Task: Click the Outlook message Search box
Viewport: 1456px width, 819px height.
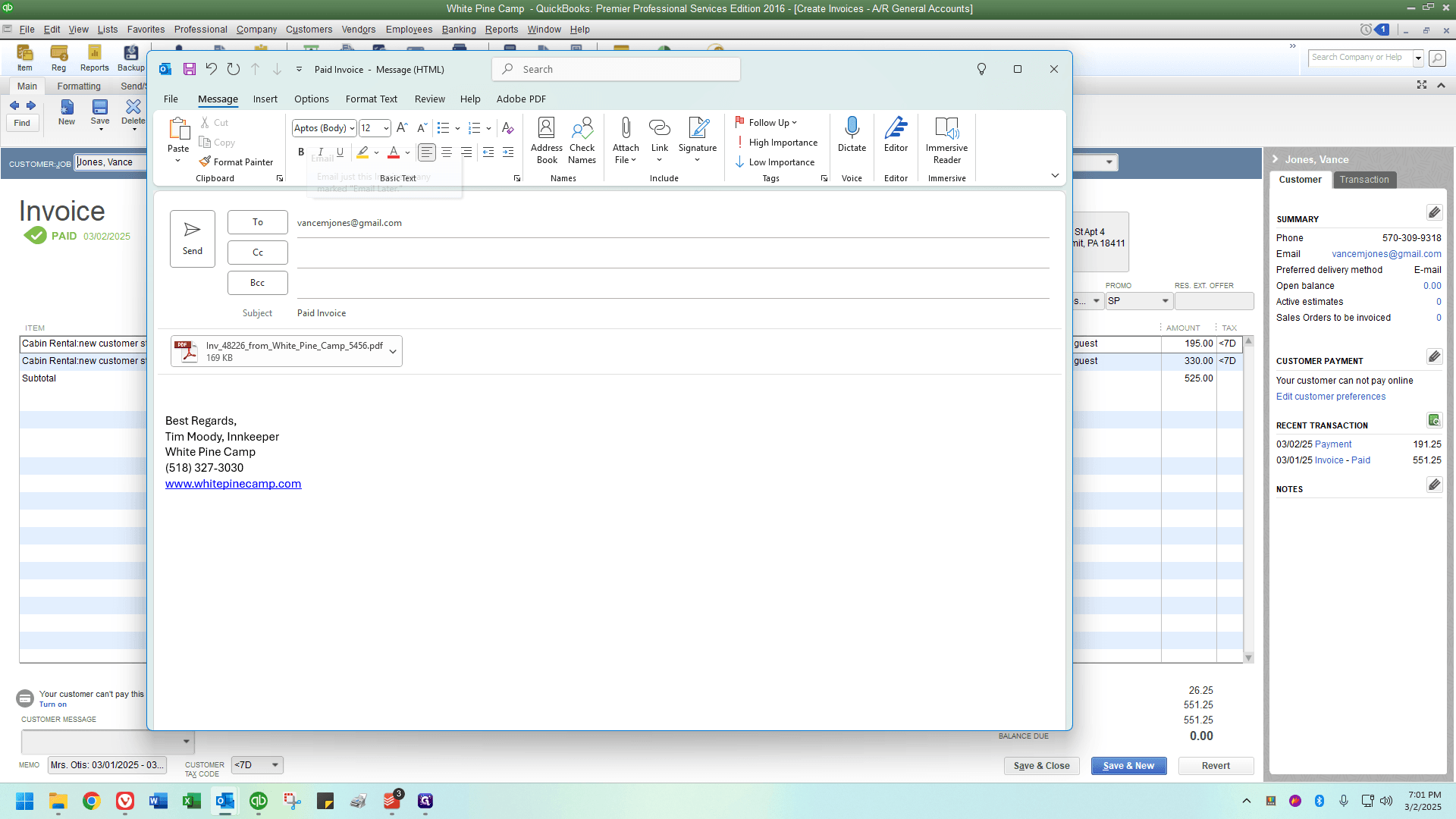Action: pos(616,69)
